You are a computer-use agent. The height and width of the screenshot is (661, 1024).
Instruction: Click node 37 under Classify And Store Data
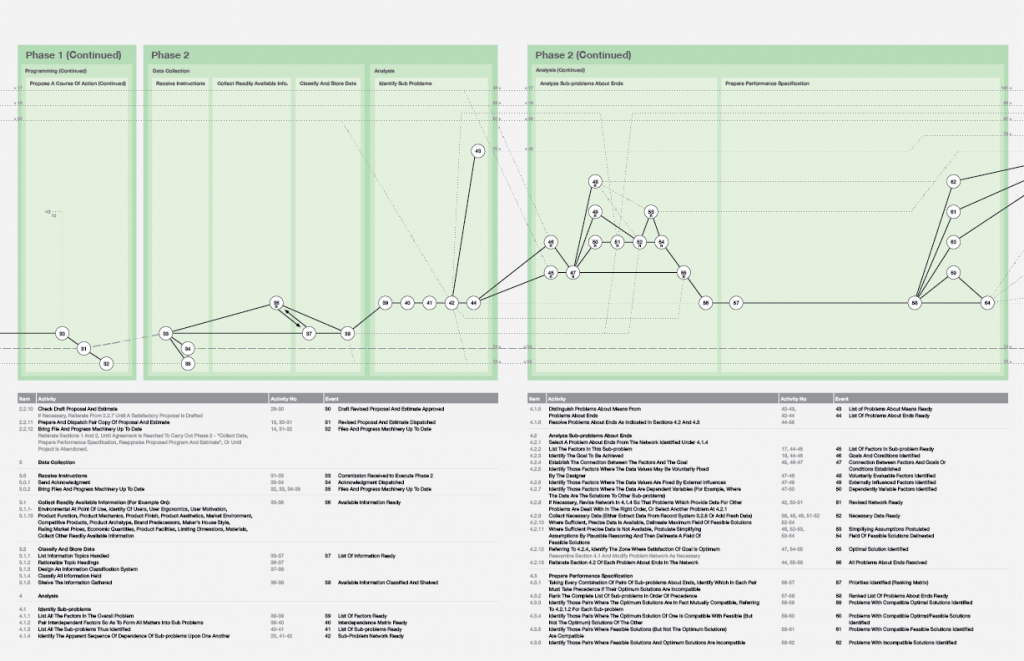click(309, 334)
